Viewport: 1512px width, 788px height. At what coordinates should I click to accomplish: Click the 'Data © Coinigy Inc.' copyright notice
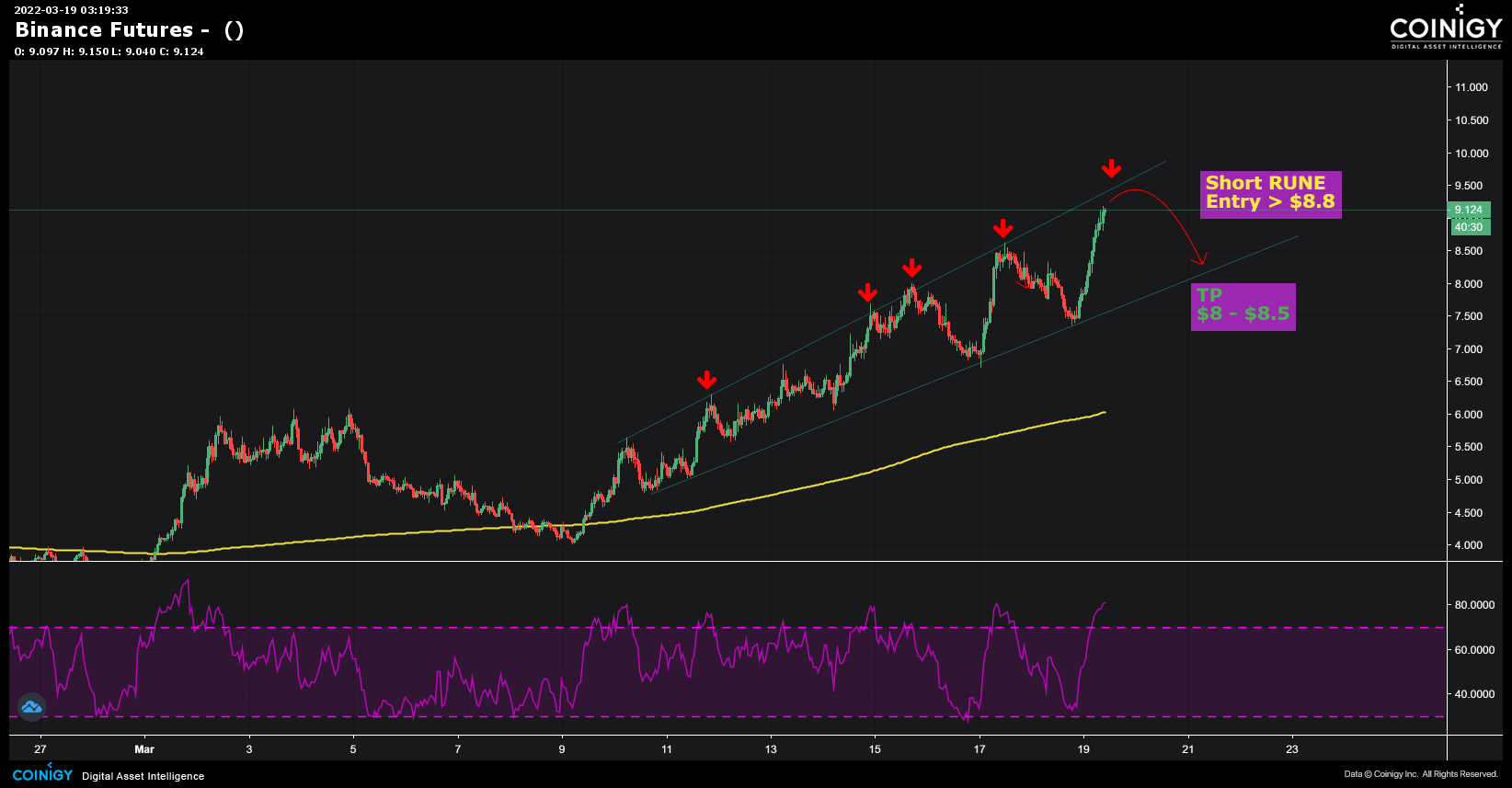pyautogui.click(x=1421, y=774)
